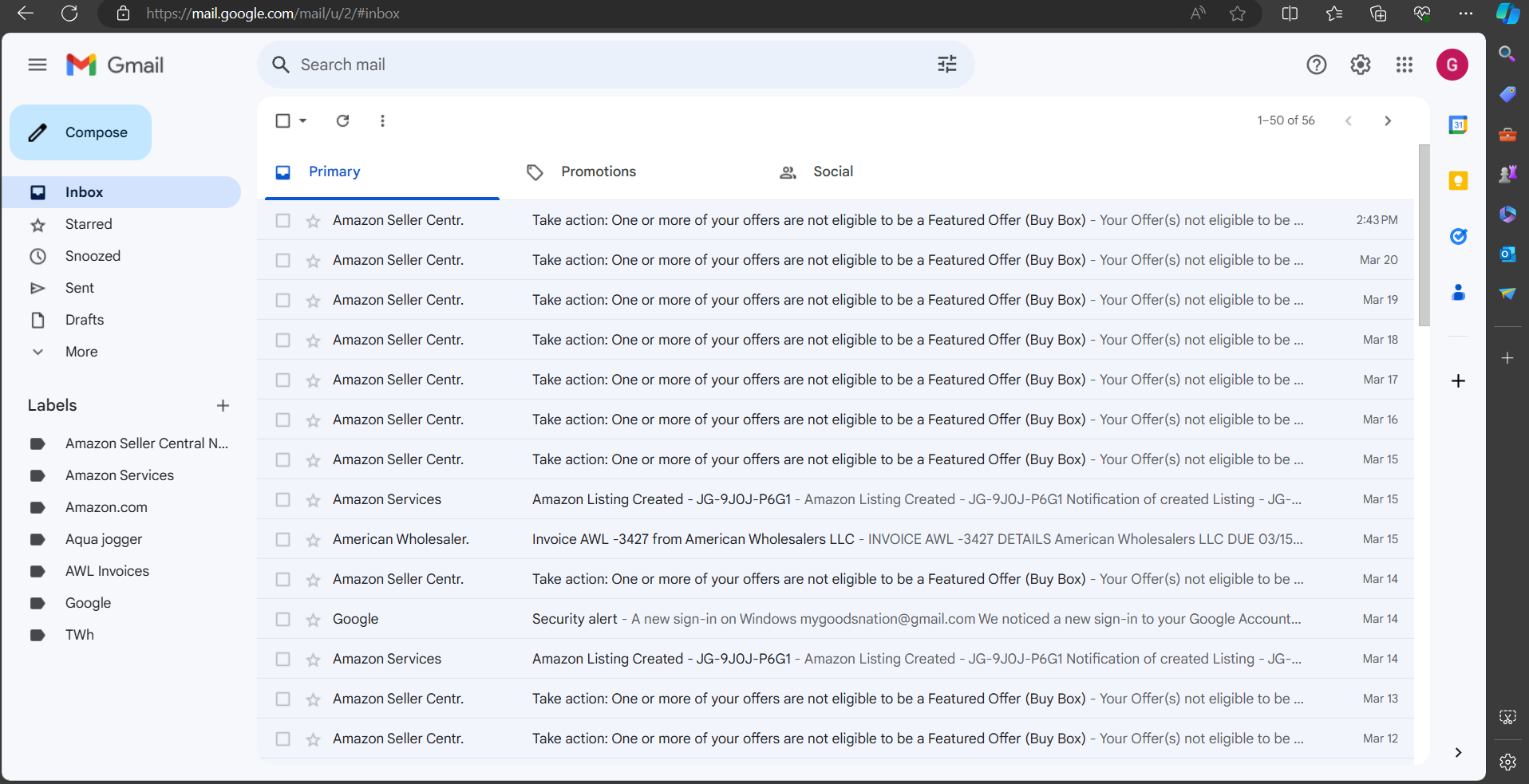Click the browser address bar URL
Image resolution: width=1529 pixels, height=784 pixels.
point(273,14)
